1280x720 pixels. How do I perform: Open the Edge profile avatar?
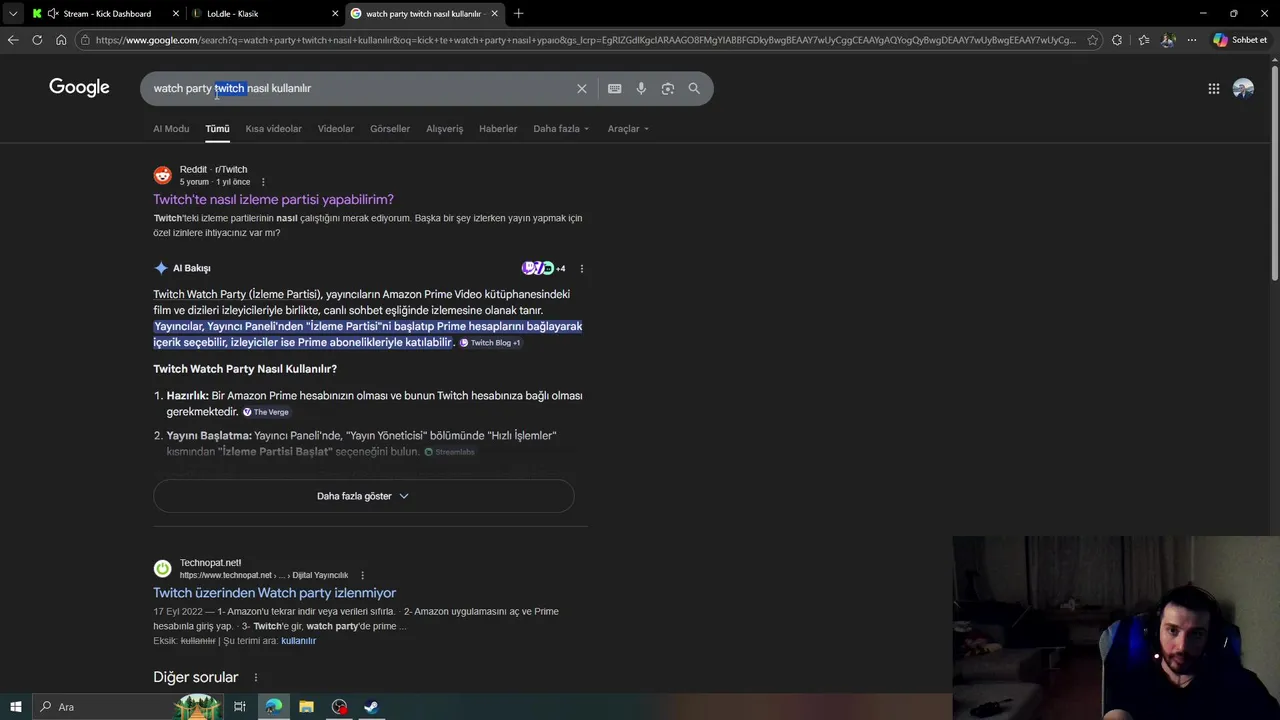click(x=1168, y=40)
